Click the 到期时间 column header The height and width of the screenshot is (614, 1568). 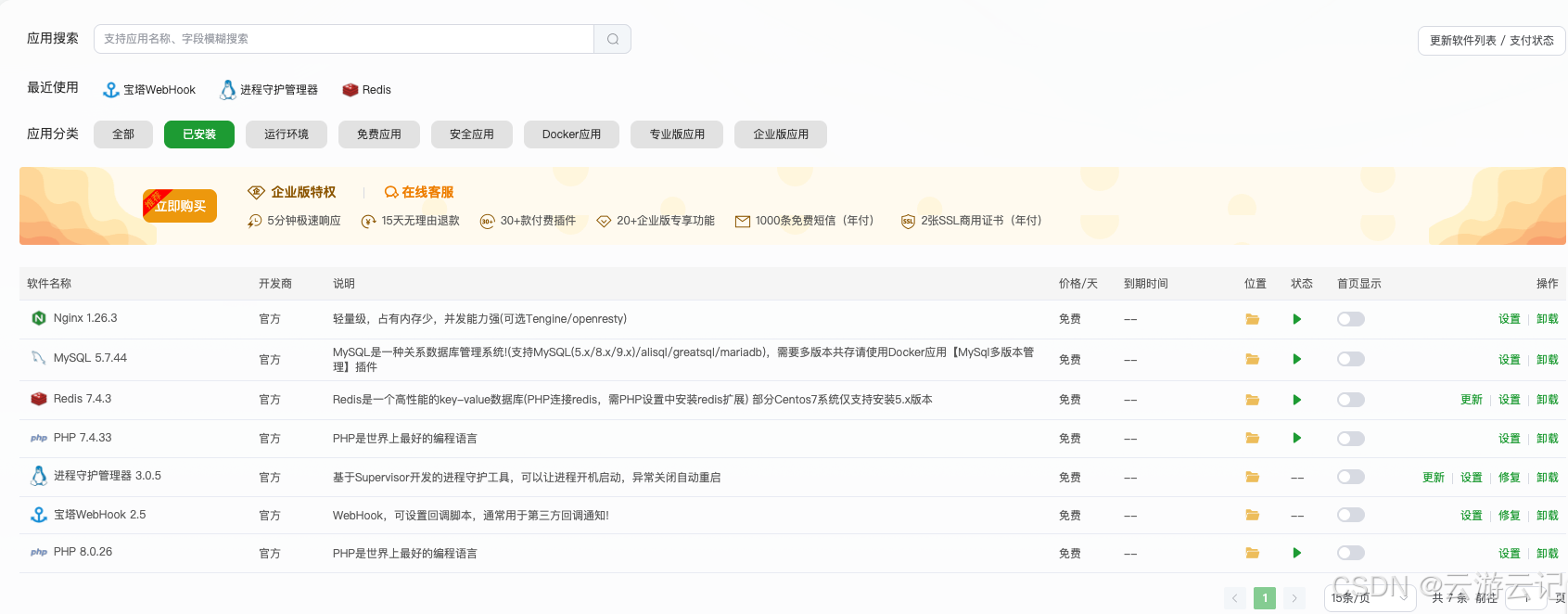(x=1146, y=284)
